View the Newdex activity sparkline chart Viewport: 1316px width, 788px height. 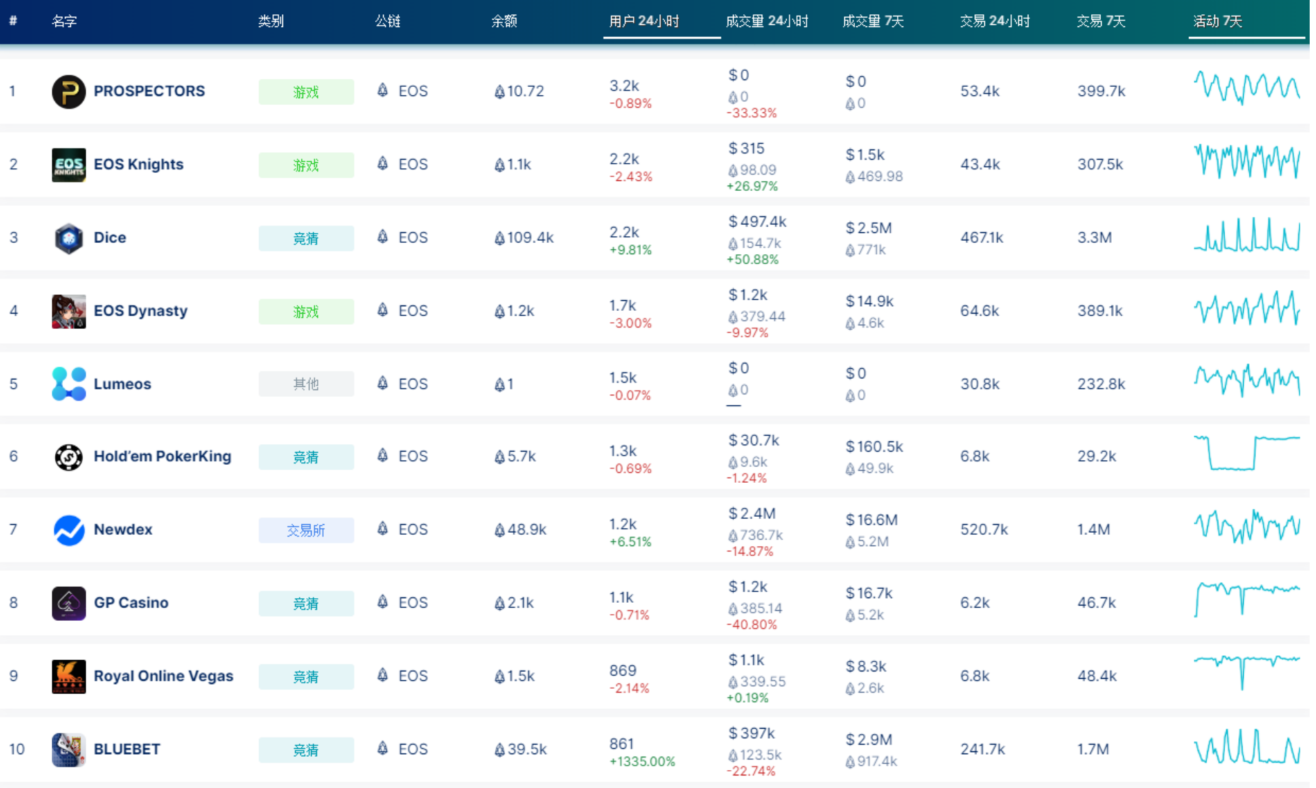pos(1247,526)
